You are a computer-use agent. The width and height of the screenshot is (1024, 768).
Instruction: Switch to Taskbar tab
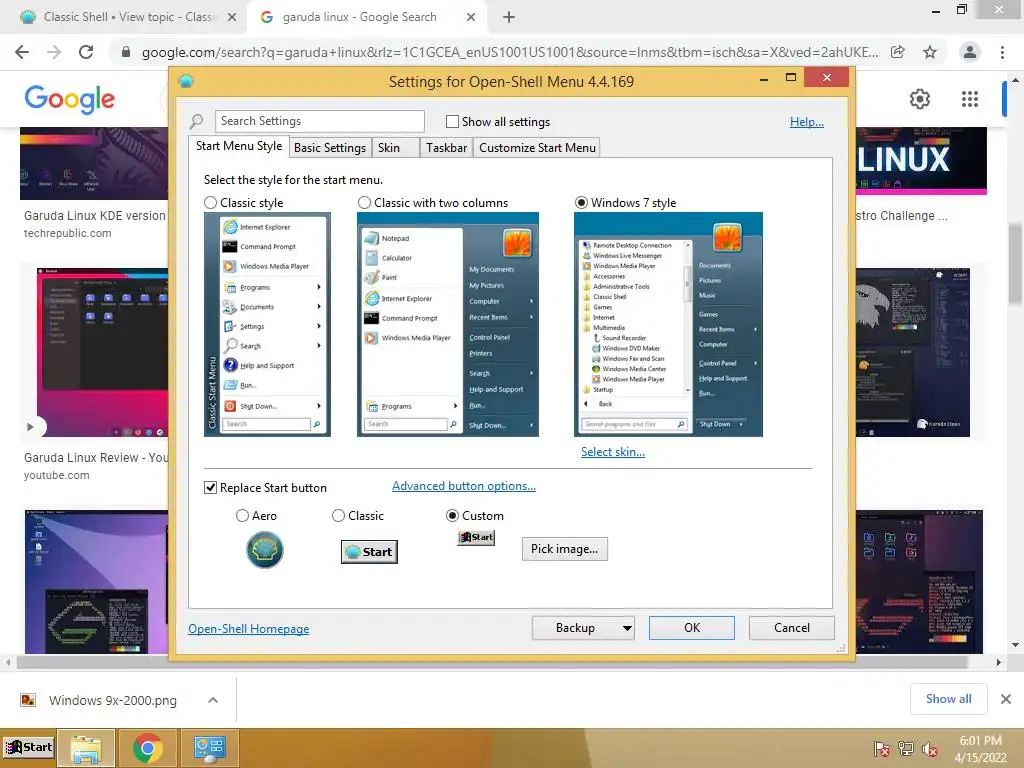(x=447, y=148)
